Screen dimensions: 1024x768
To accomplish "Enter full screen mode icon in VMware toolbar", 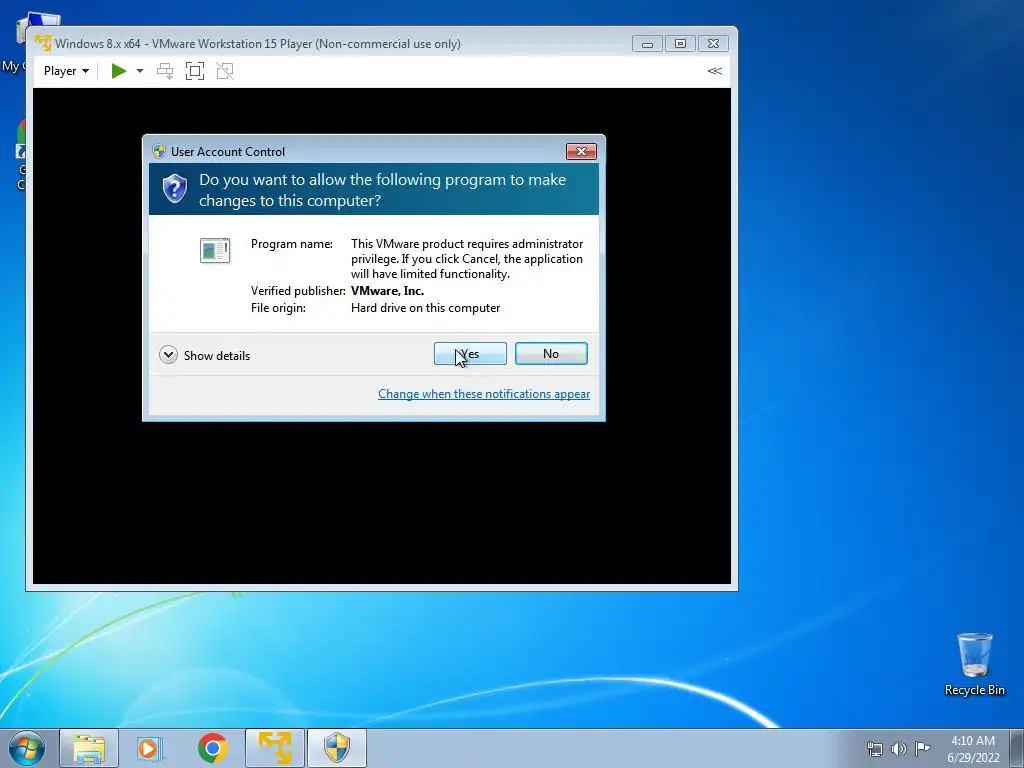I will (195, 71).
